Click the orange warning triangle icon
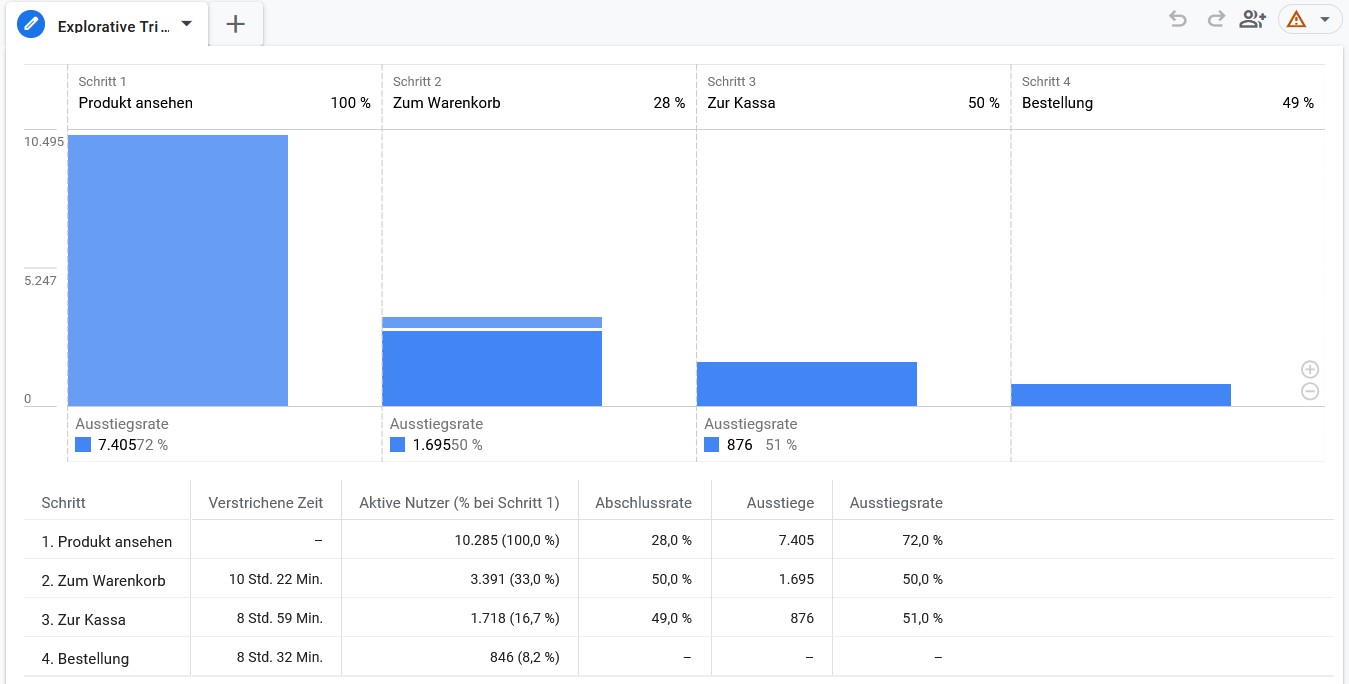This screenshot has width=1349, height=684. click(x=1297, y=19)
